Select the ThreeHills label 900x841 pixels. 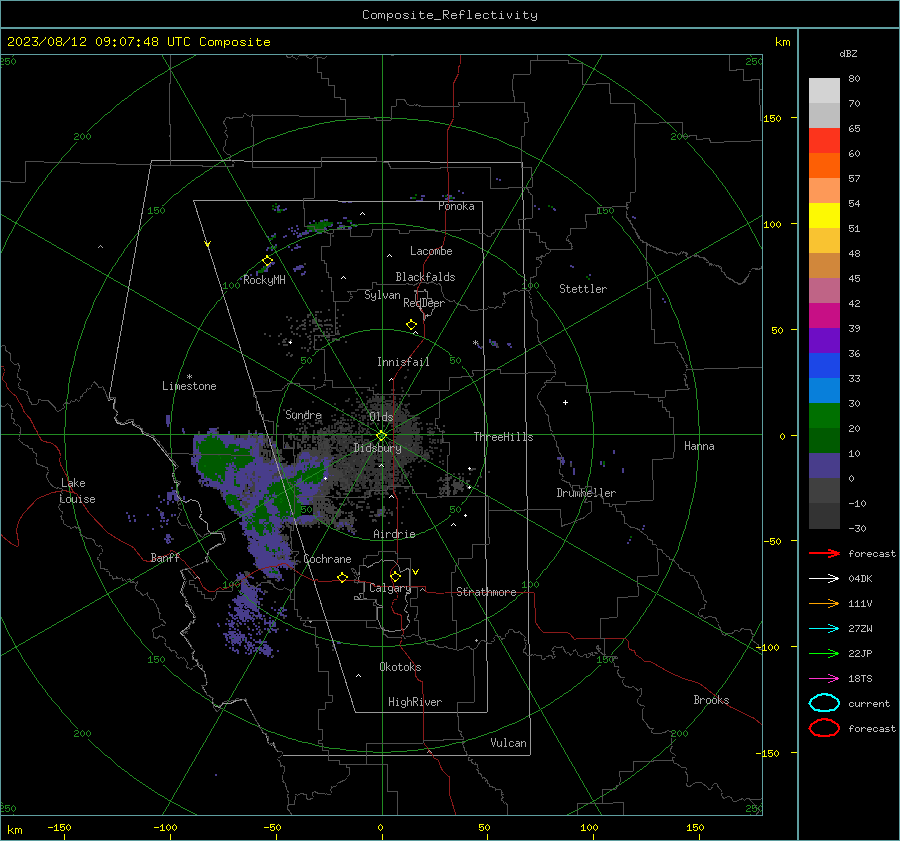coord(503,437)
